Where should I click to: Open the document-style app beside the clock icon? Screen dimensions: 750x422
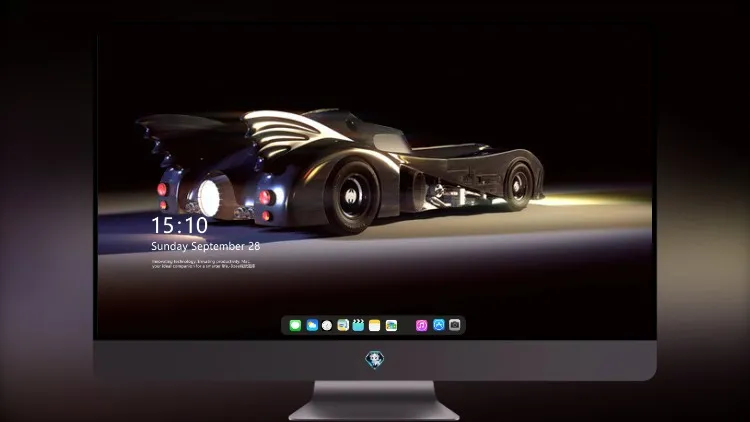pos(343,325)
